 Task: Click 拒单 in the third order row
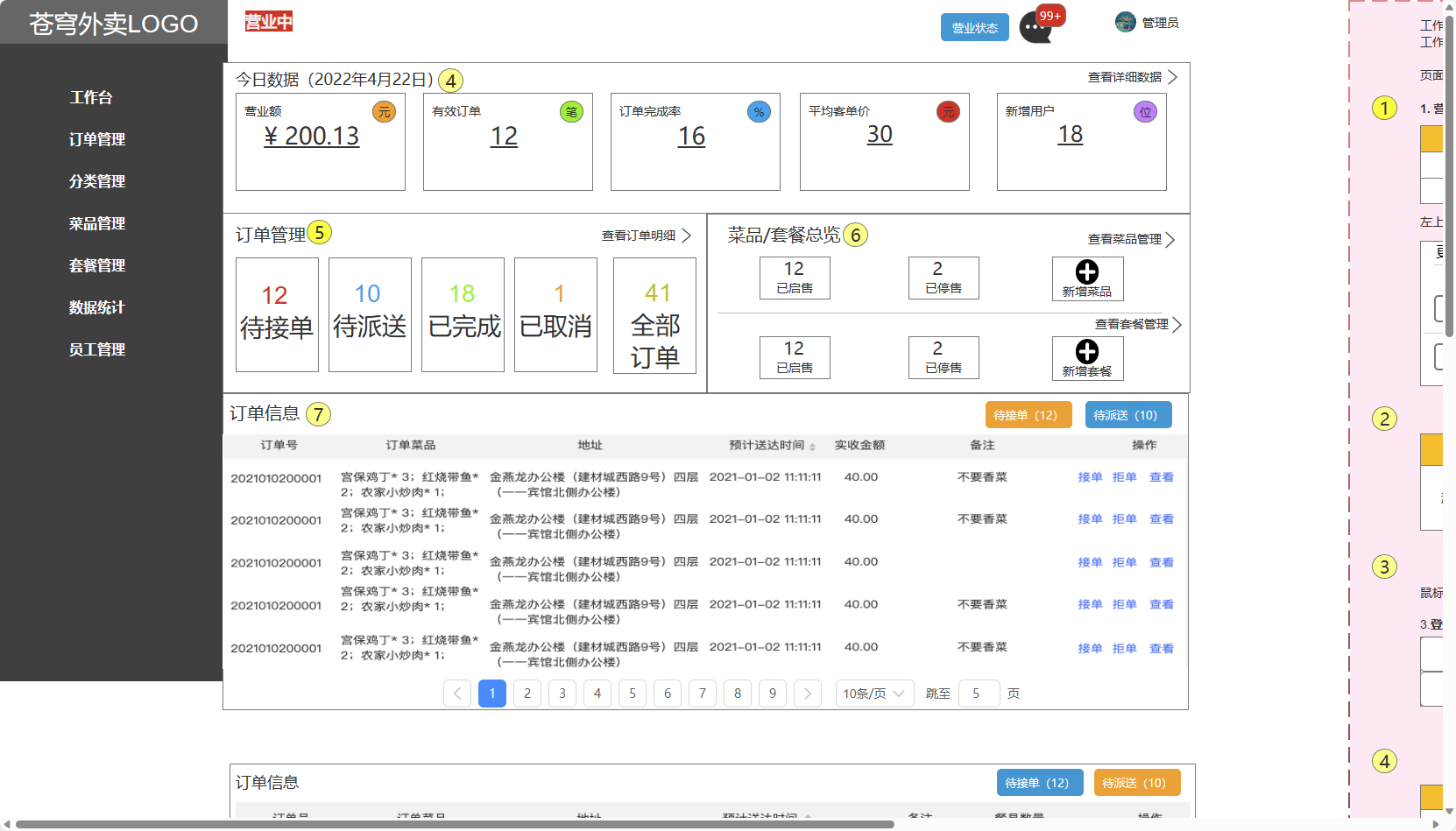click(1124, 562)
